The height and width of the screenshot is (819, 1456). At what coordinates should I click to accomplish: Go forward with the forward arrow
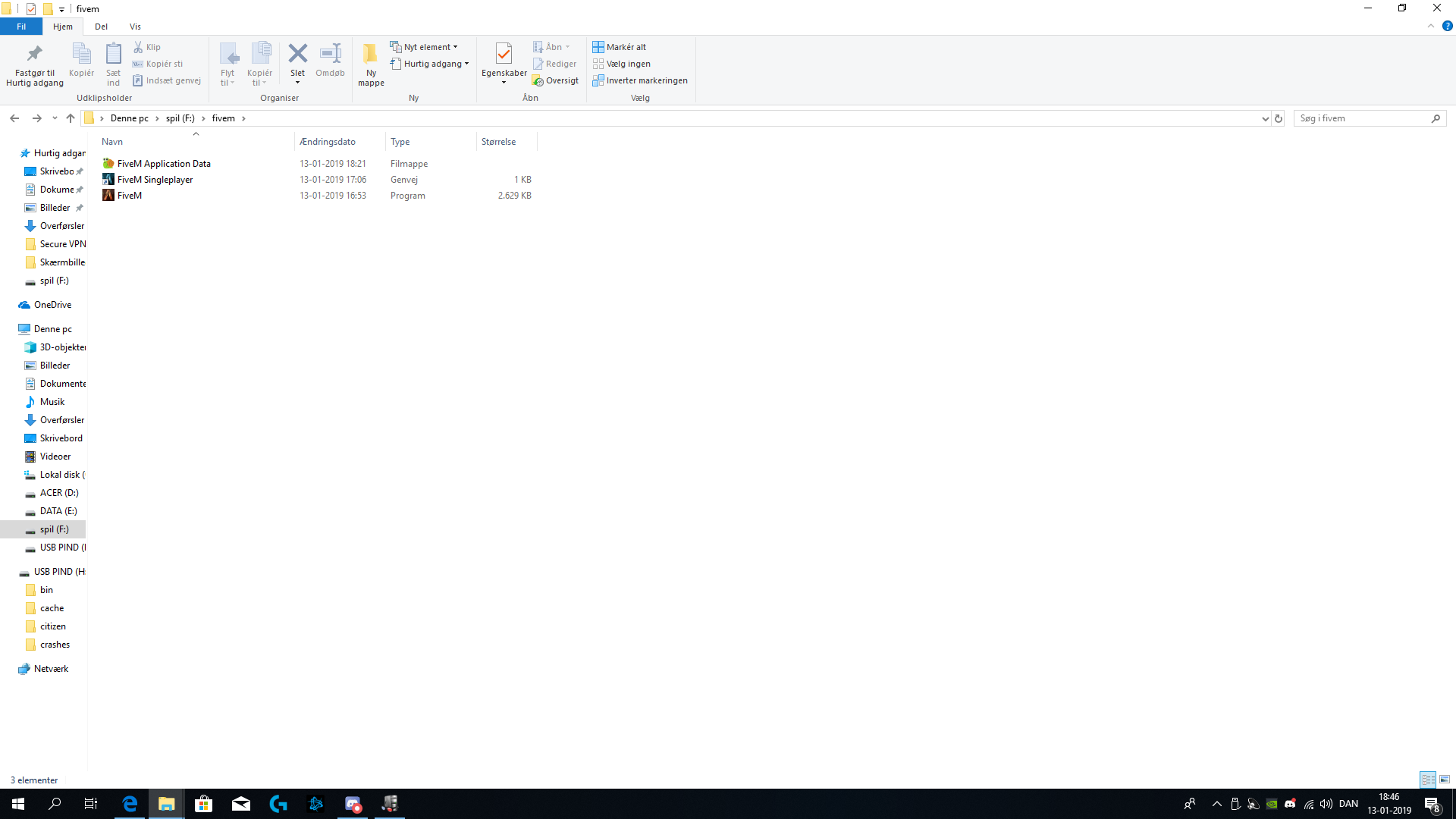pyautogui.click(x=36, y=118)
